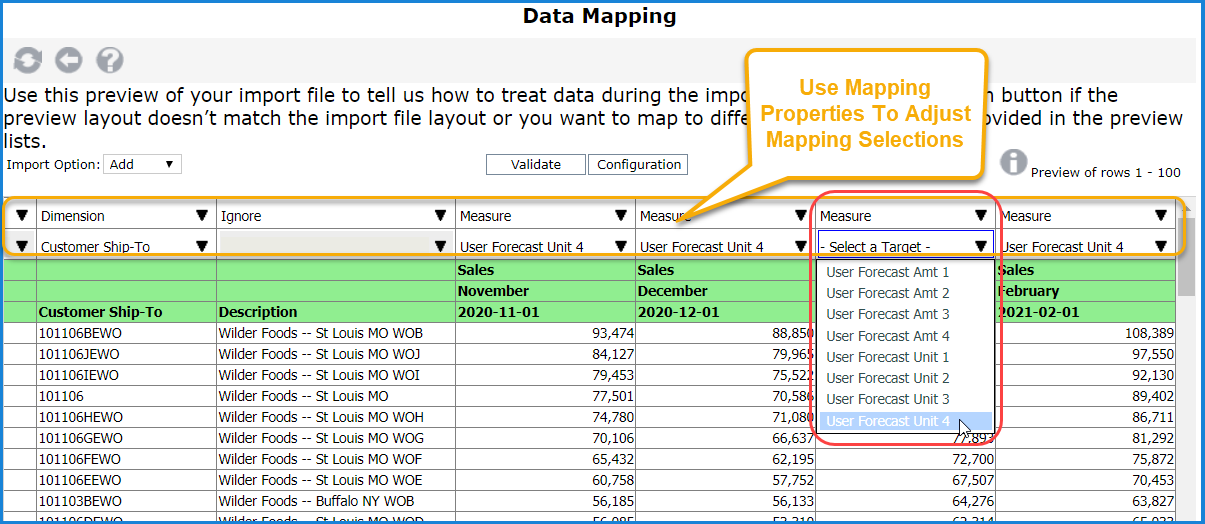This screenshot has height=524, width=1205.
Task: Open the Import Option dropdown
Action: 144,164
